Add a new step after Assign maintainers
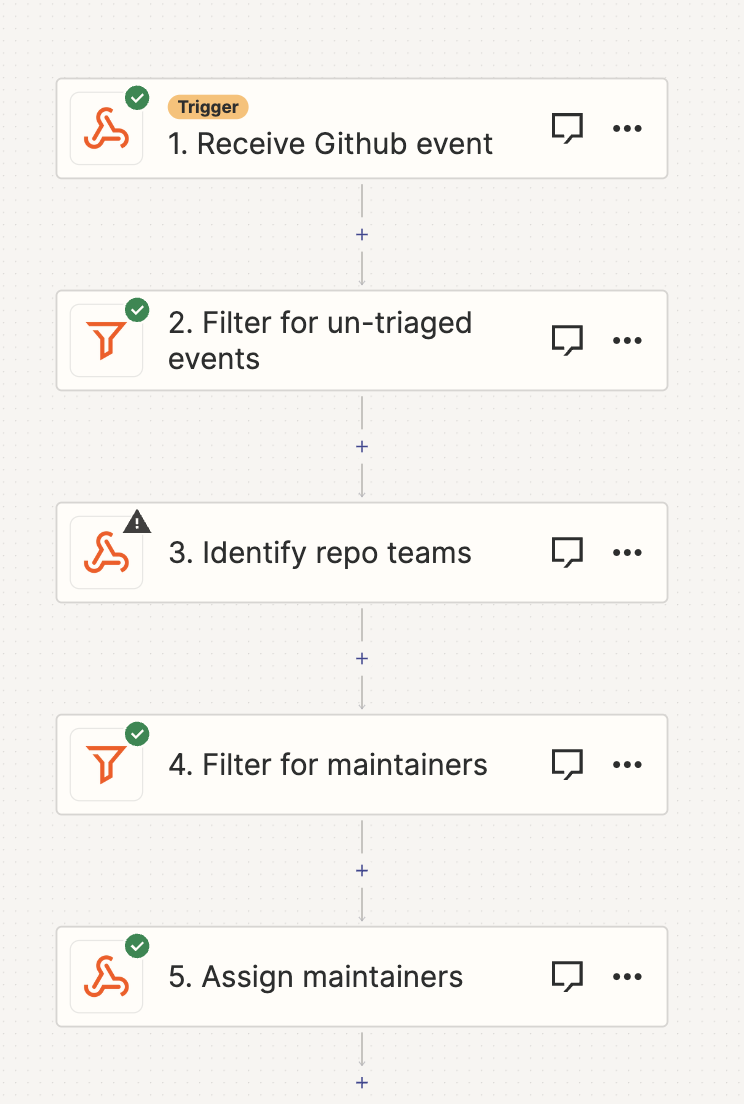Viewport: 744px width, 1104px height. point(361,1082)
